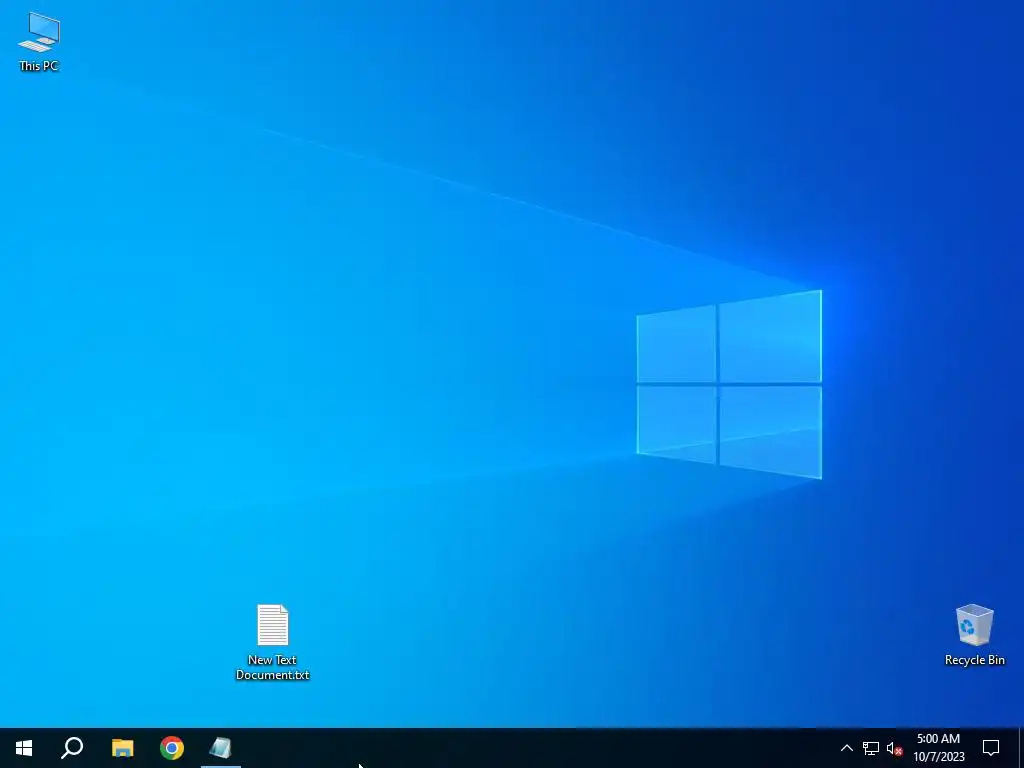Open the Action Center notifications icon
Image resolution: width=1024 pixels, height=768 pixels.
point(991,748)
